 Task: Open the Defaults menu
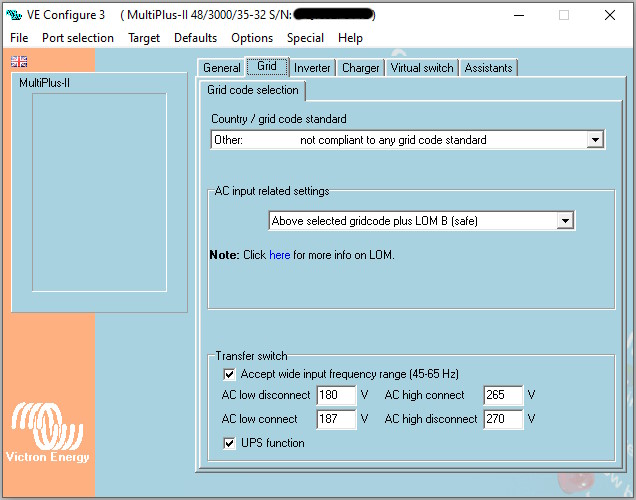195,38
